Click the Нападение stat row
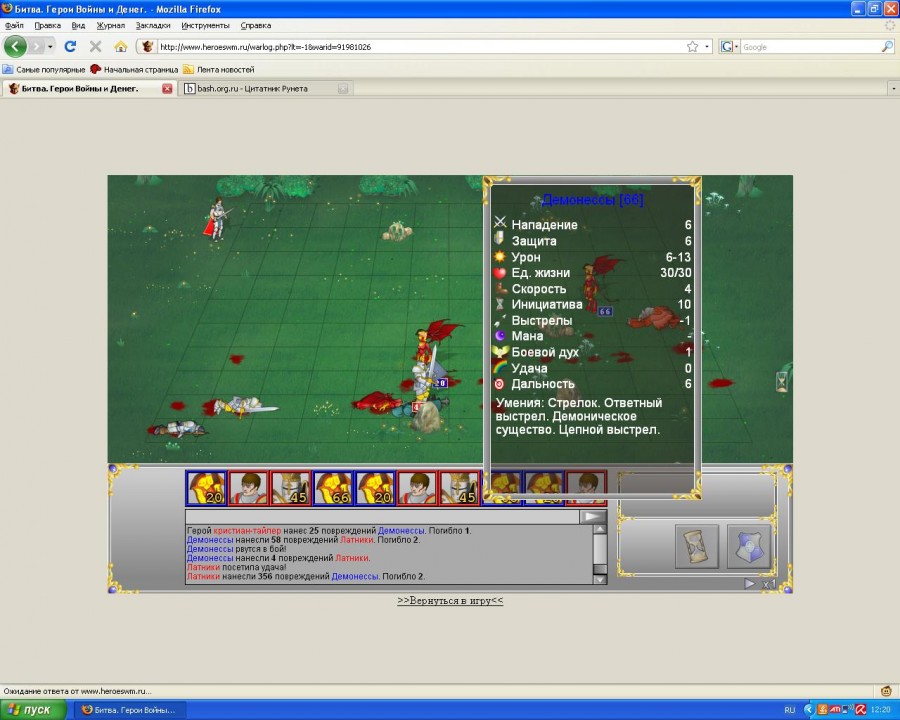 (x=592, y=224)
